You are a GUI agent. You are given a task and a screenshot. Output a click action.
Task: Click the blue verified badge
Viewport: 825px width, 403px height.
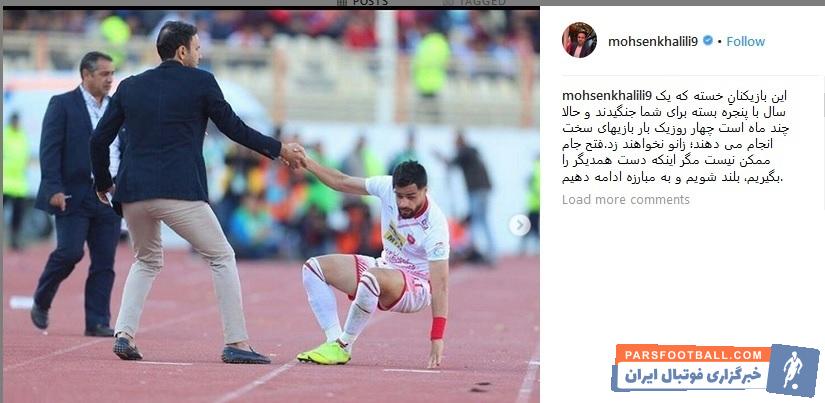click(x=708, y=41)
